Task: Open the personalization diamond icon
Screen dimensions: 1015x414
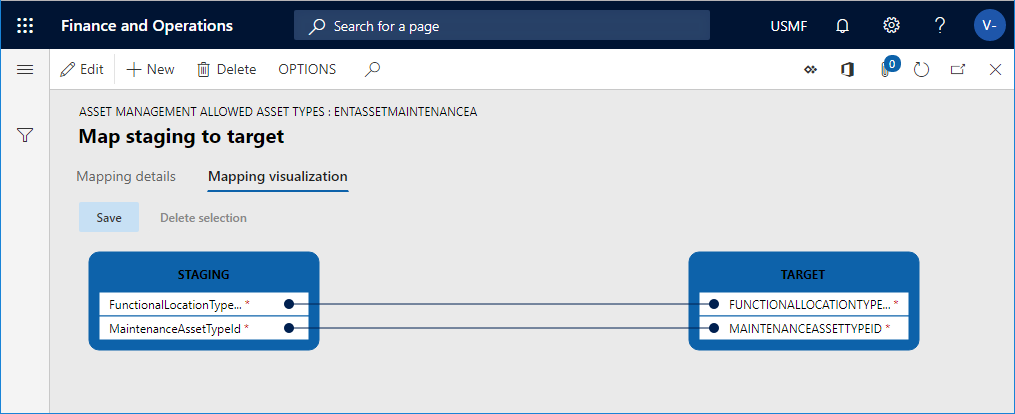Action: tap(810, 70)
